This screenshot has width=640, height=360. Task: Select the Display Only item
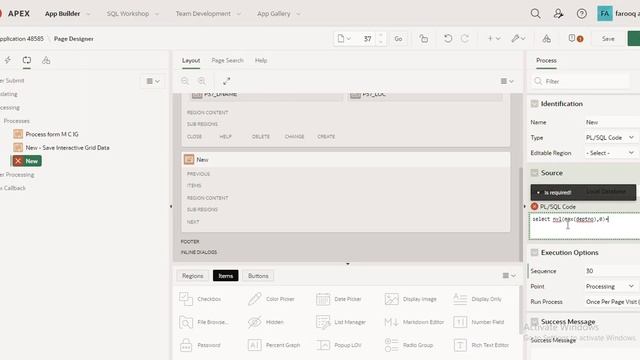477,299
